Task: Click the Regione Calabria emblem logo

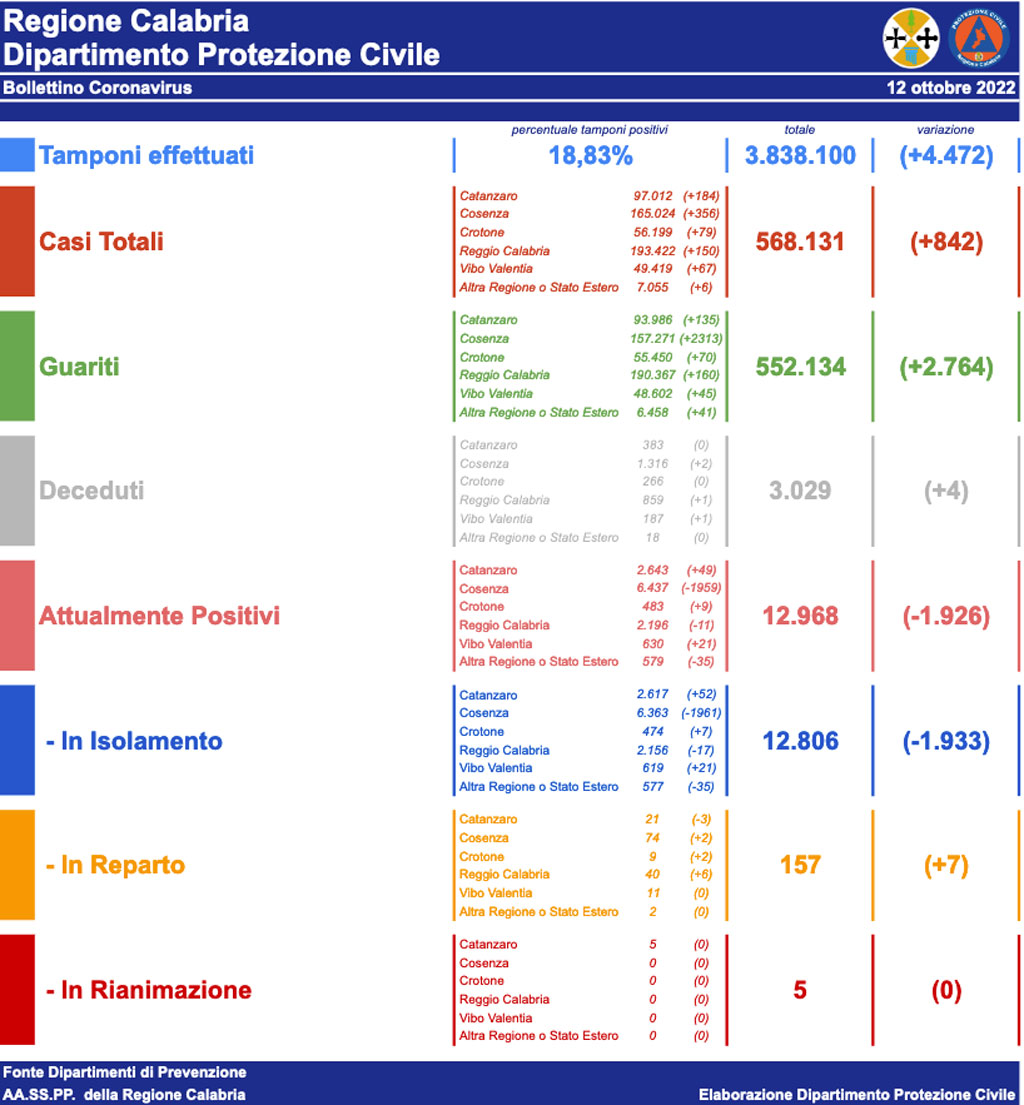Action: click(x=910, y=38)
